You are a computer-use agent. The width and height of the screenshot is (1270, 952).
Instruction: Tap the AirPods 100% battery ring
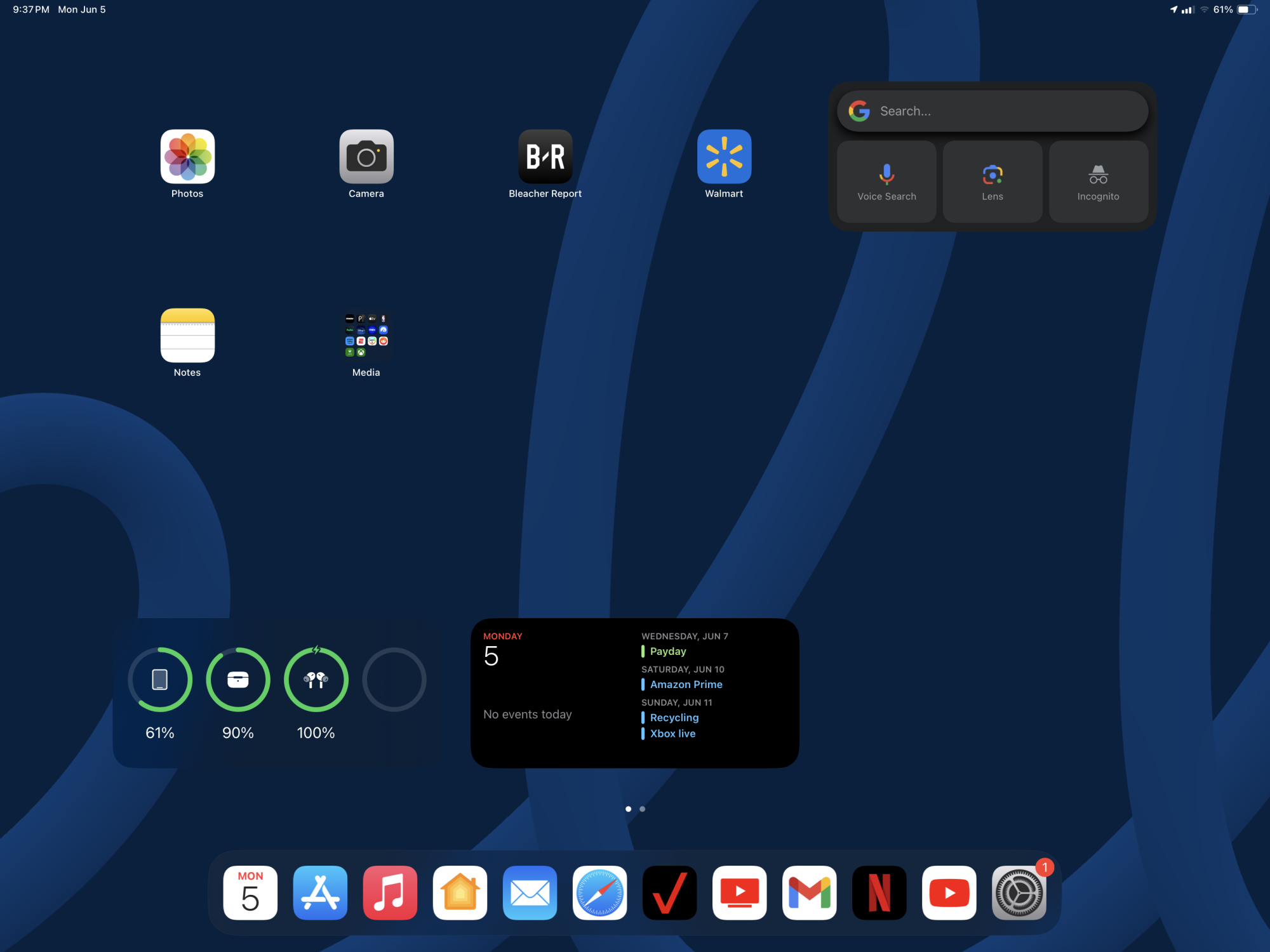point(316,680)
